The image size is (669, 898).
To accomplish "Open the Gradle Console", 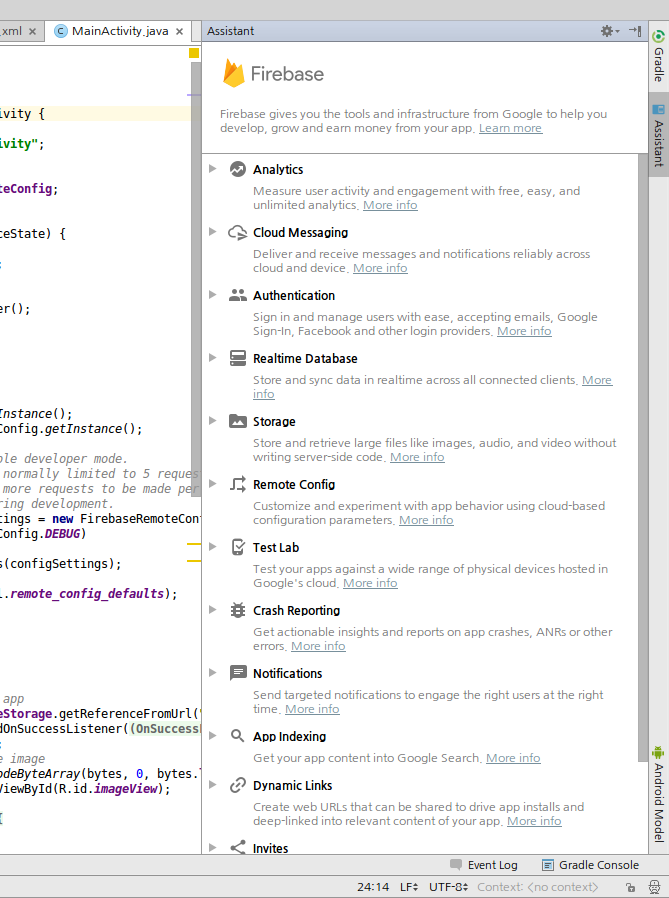I will [x=590, y=865].
